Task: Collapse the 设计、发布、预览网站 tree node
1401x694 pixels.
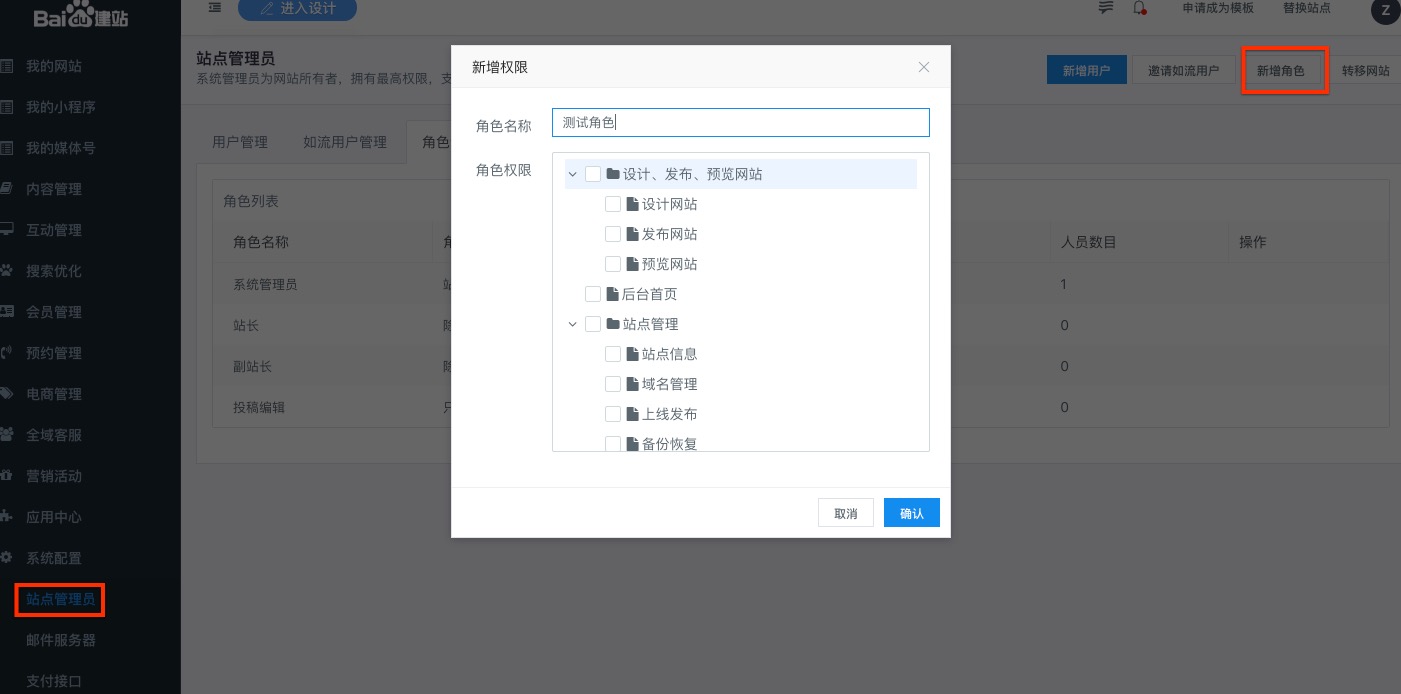Action: click(573, 174)
